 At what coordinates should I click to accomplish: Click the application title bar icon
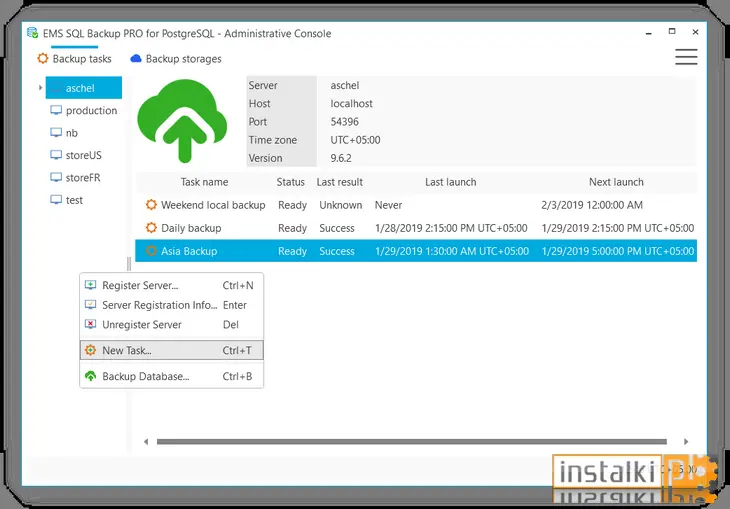click(x=32, y=33)
